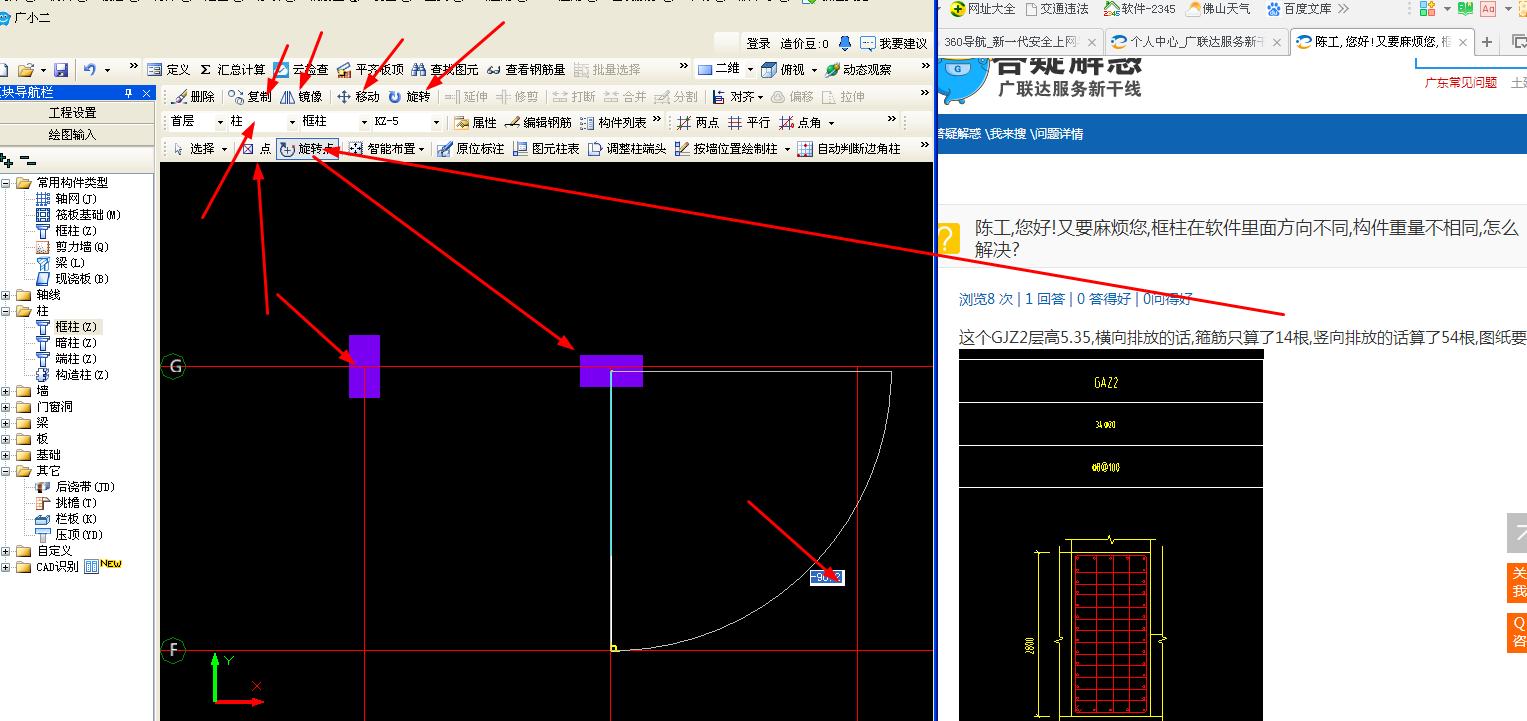The width and height of the screenshot is (1527, 721).
Task: Click the vertical purple column on axis G
Action: click(x=364, y=366)
